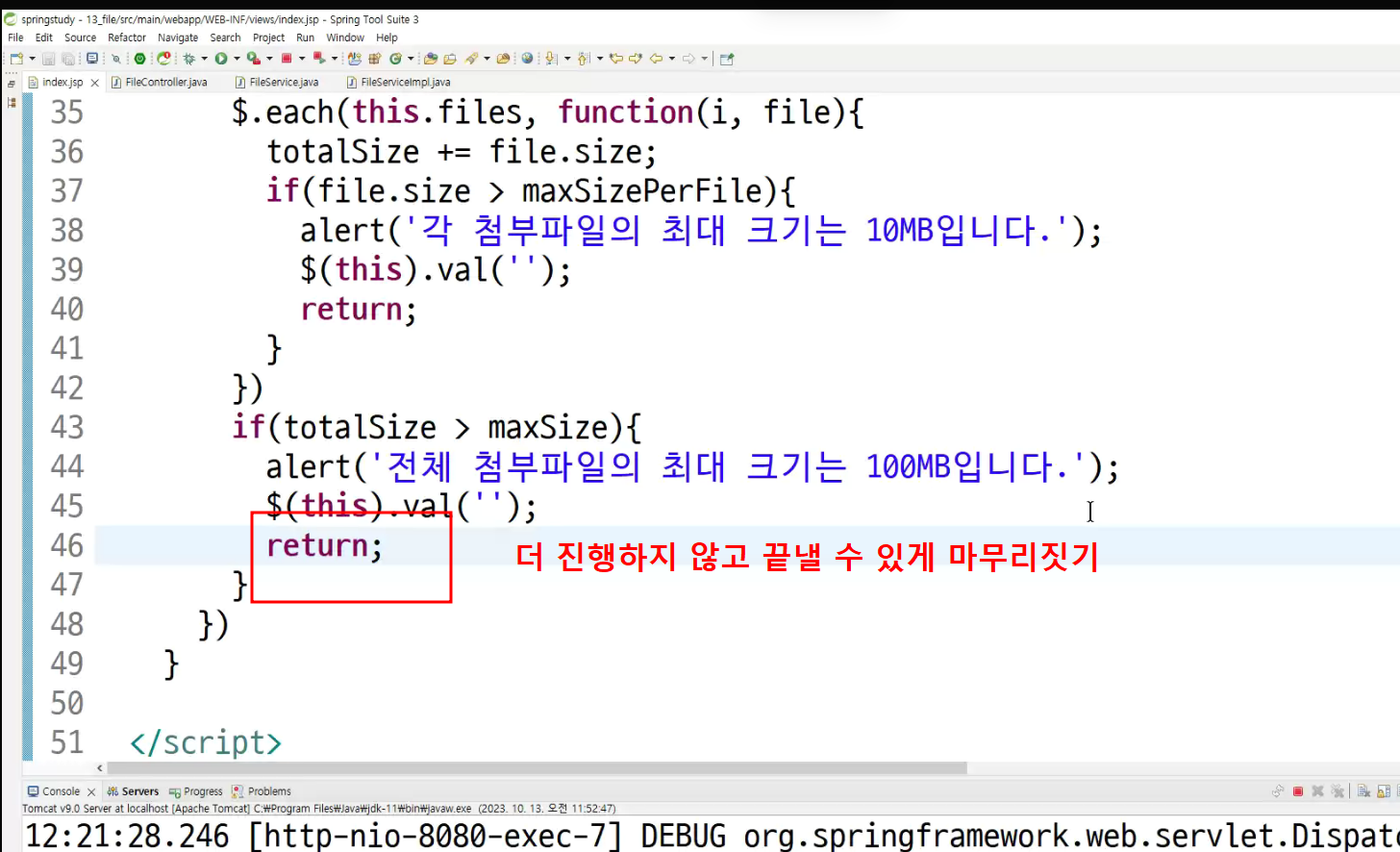
Task: Click the red Stop square icon
Action: (287, 59)
